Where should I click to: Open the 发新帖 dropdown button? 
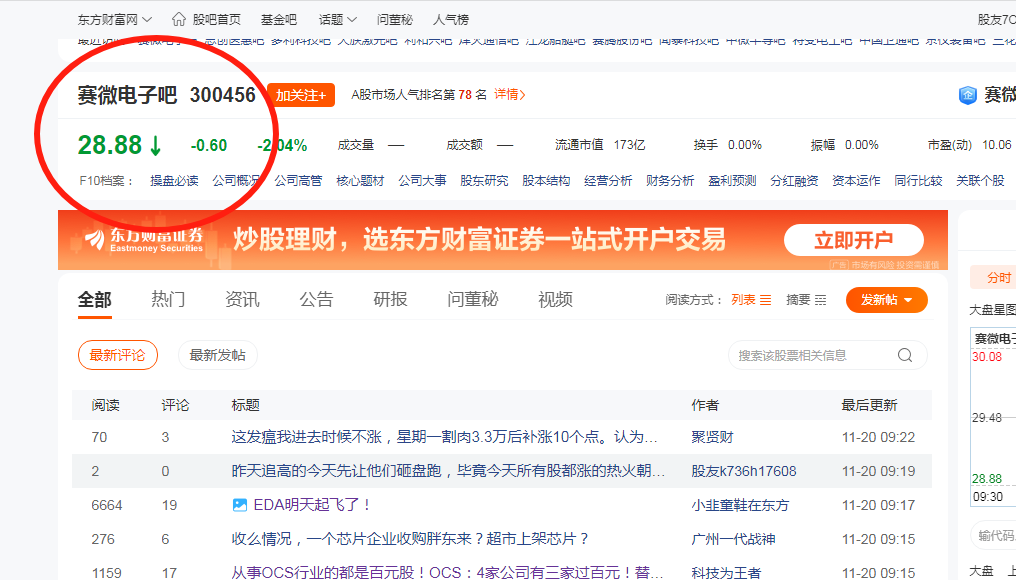886,300
